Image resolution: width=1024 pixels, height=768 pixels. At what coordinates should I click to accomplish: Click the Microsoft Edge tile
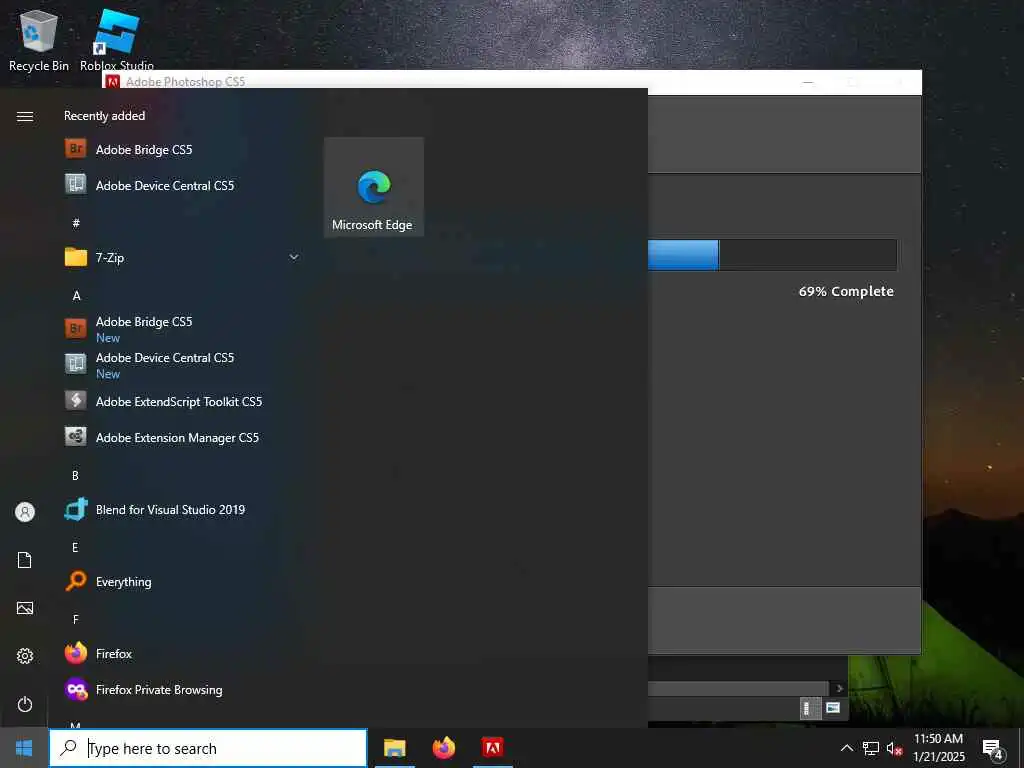pyautogui.click(x=374, y=187)
